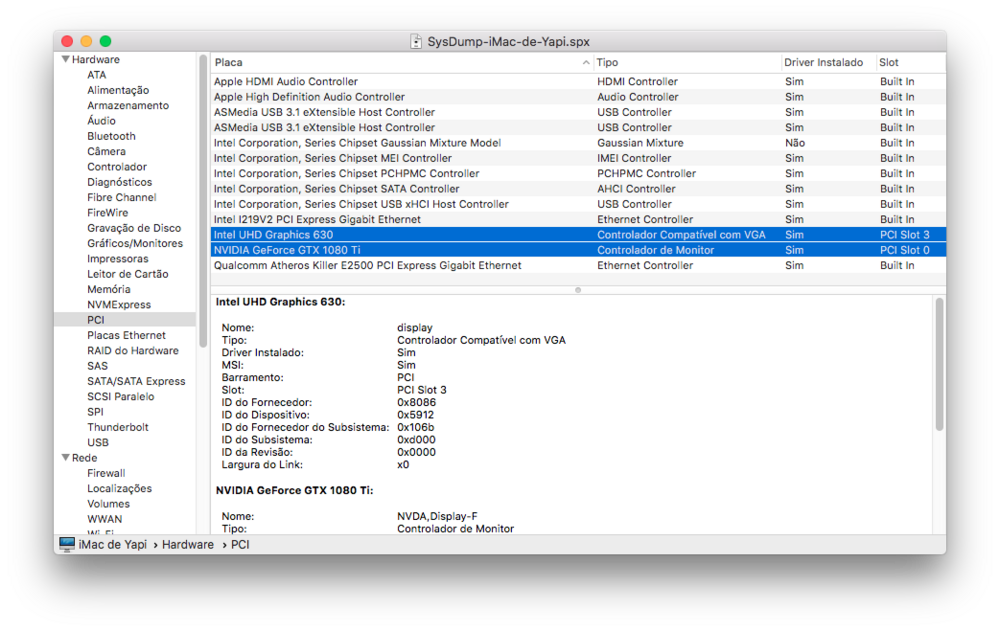The width and height of the screenshot is (1000, 631).
Task: Click Hardware in the bottom path bar
Action: 188,545
